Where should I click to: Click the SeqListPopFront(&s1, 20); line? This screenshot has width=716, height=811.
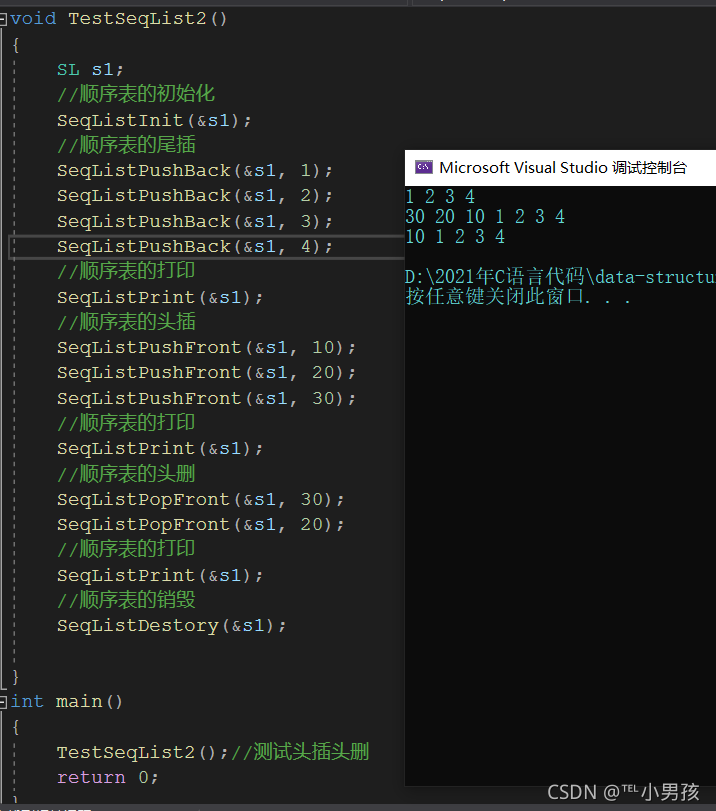click(200, 525)
